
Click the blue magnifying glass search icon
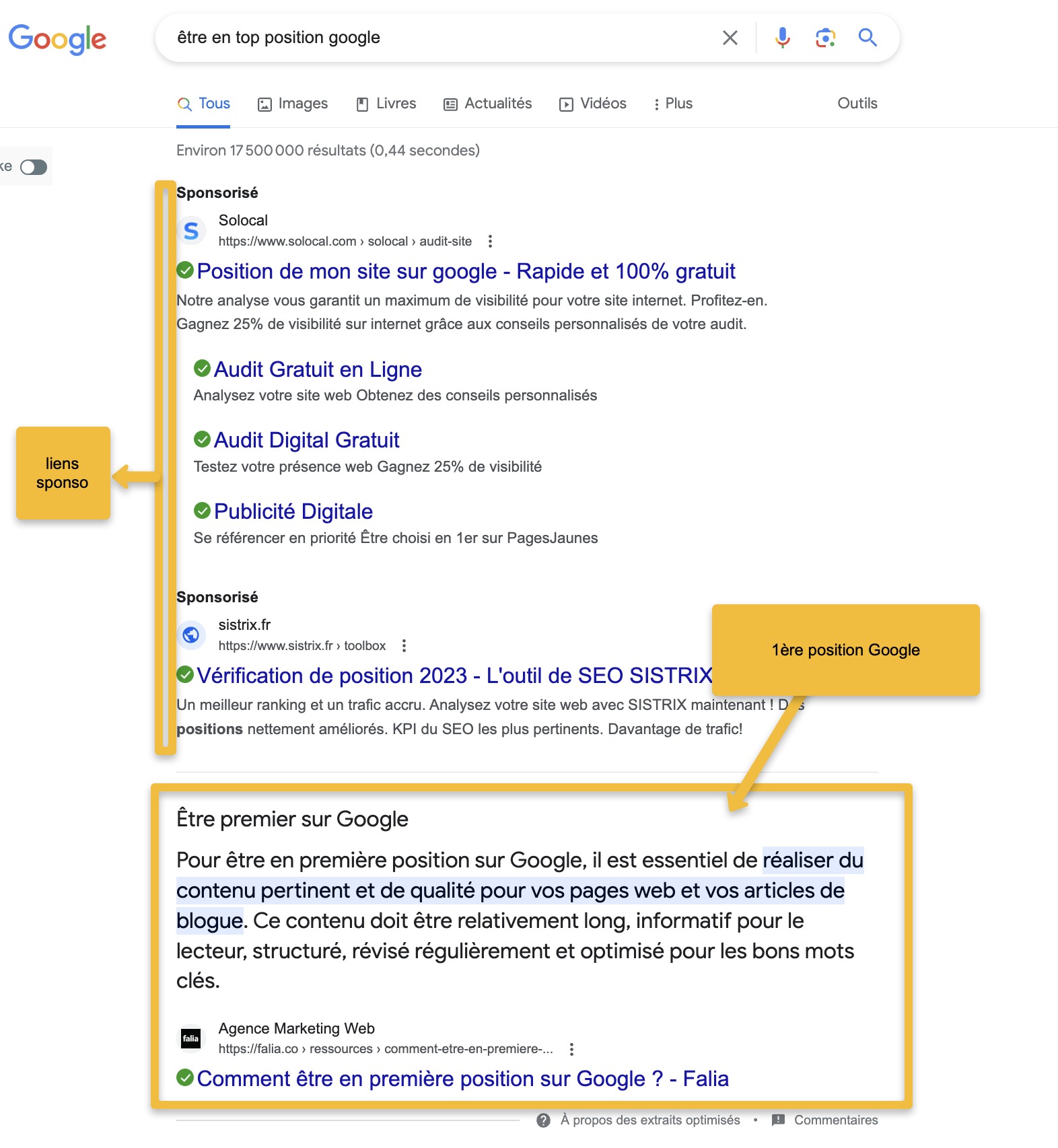(x=868, y=38)
